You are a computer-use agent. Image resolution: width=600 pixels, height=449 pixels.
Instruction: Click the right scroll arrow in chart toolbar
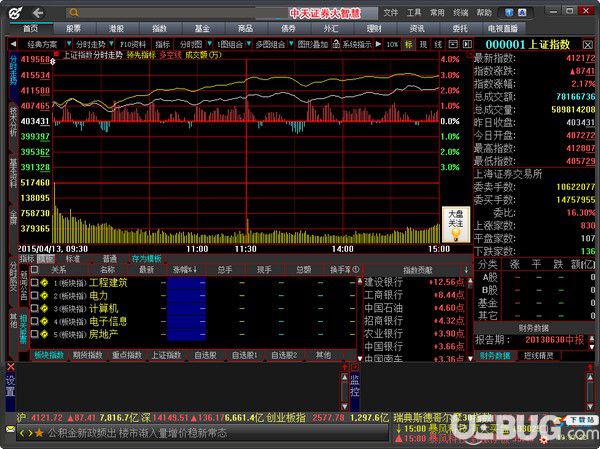coord(378,44)
